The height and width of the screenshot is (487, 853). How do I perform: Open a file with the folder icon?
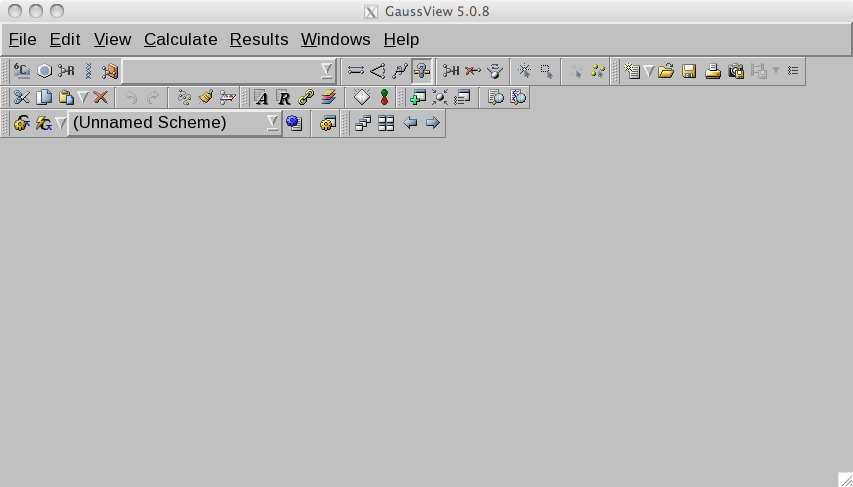click(x=666, y=71)
